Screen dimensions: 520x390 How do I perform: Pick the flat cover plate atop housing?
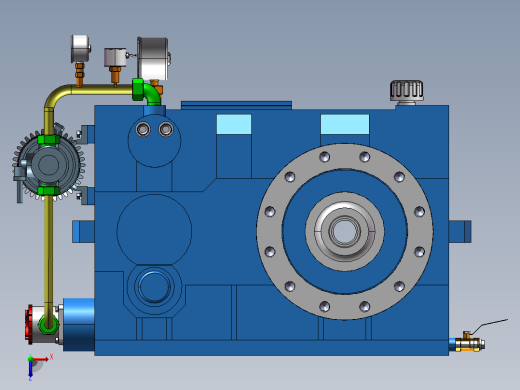[236, 105]
